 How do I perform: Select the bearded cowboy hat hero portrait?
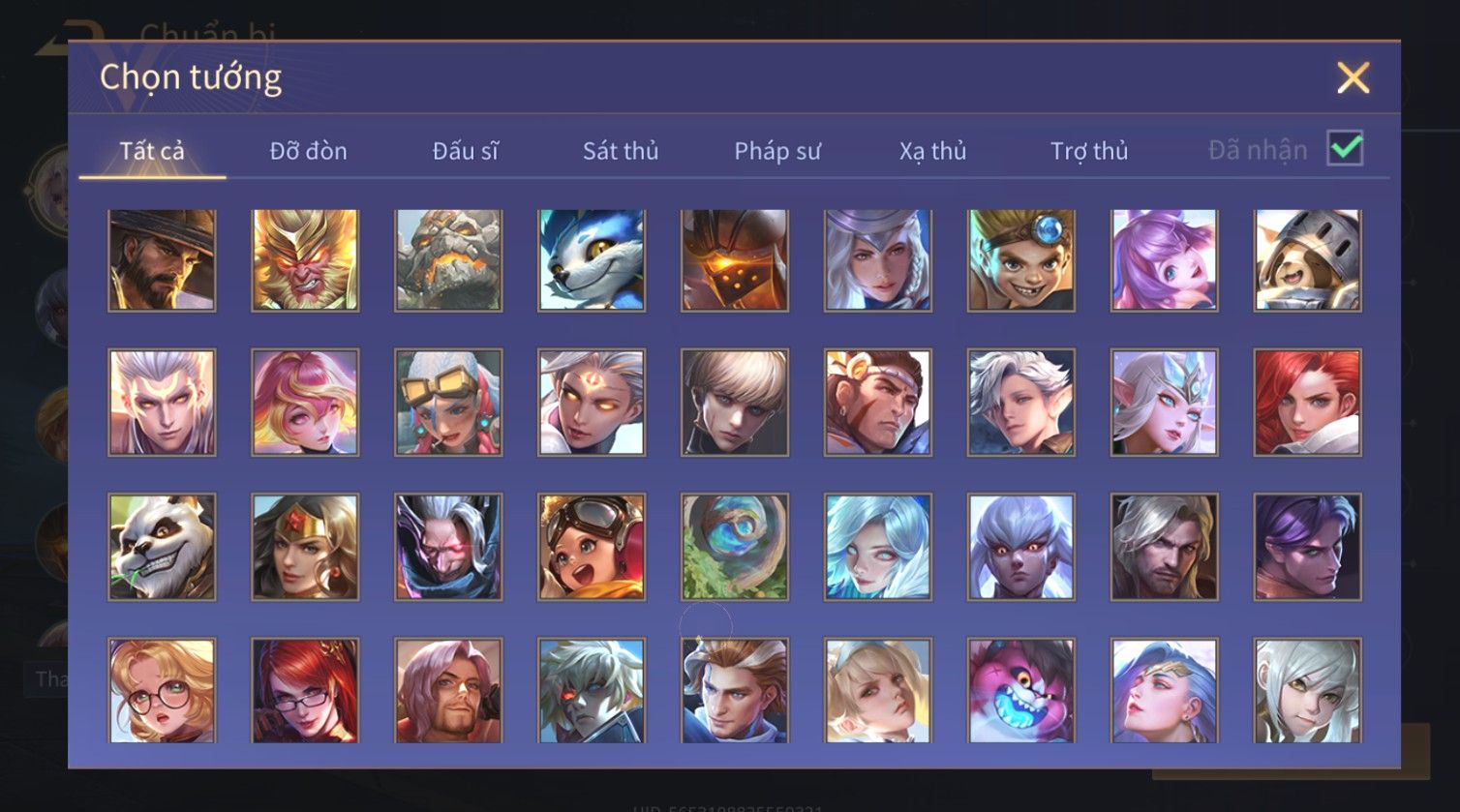point(162,260)
